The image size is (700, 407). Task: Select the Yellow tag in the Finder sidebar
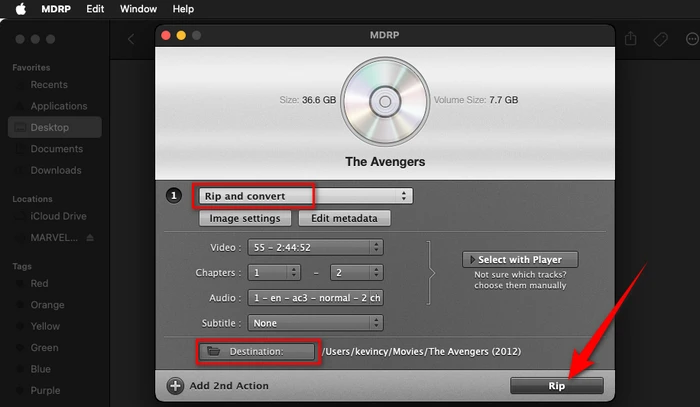tap(54, 327)
